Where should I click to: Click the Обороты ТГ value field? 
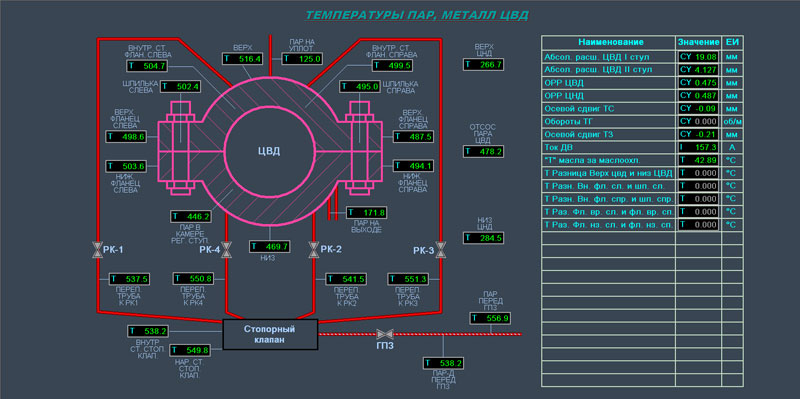click(x=698, y=121)
